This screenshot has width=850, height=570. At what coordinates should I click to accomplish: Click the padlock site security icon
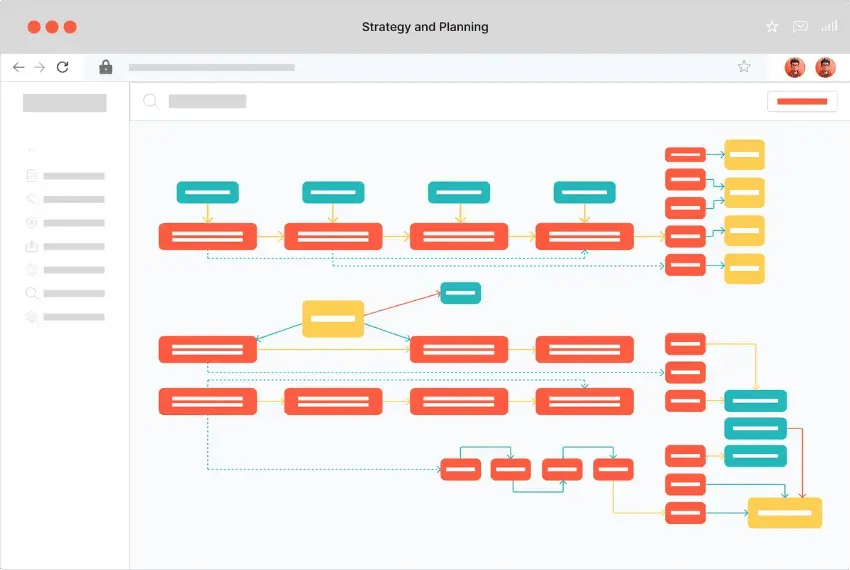click(x=105, y=67)
